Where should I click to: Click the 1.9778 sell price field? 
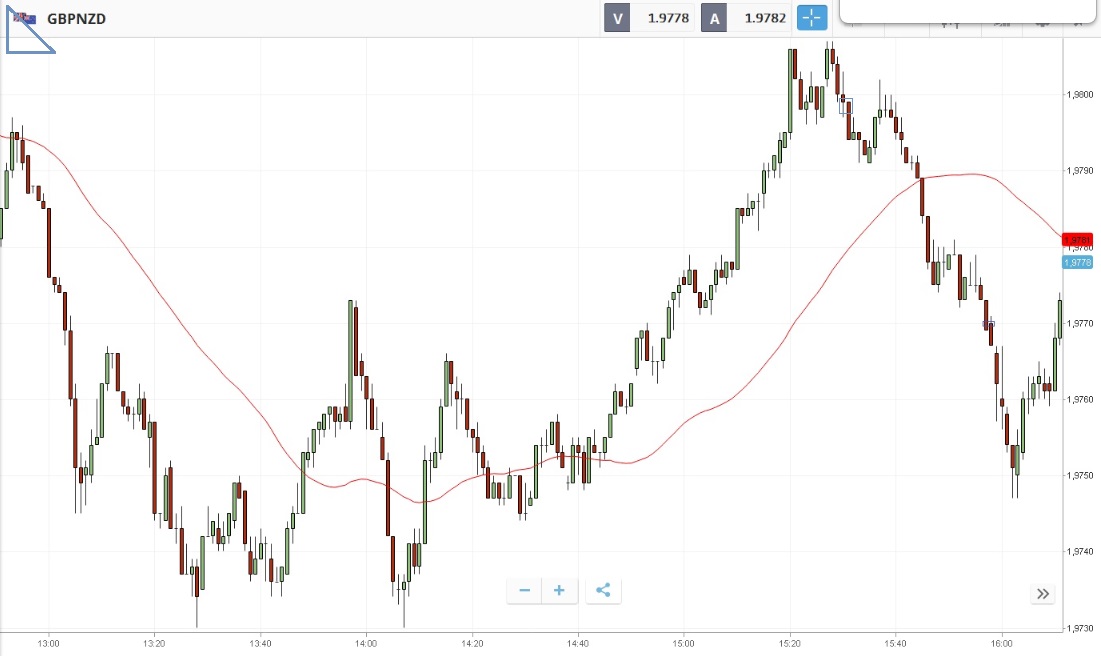(664, 18)
